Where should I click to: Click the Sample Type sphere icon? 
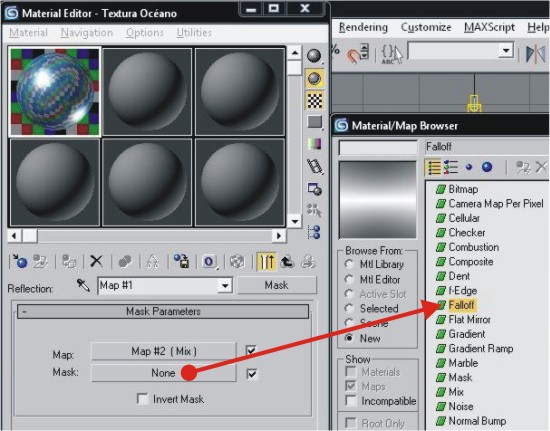click(314, 56)
